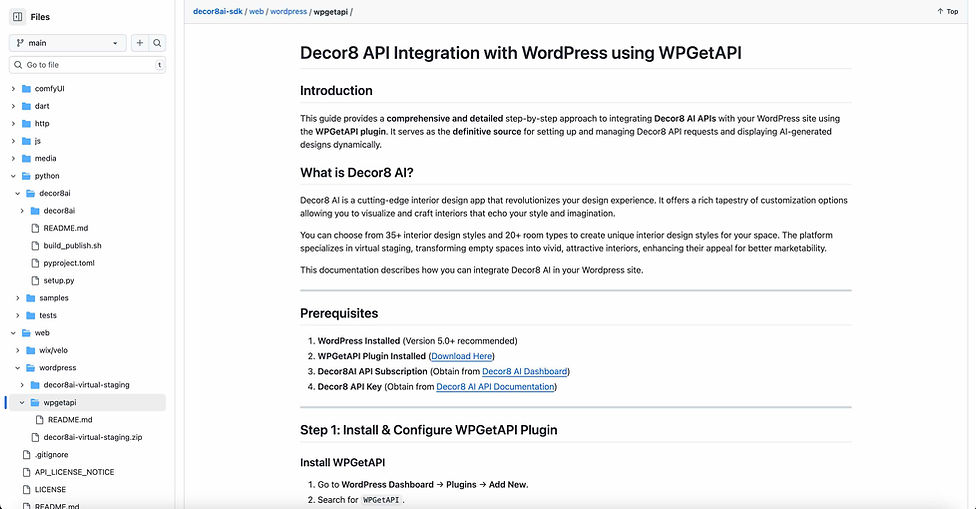
Task: Open the Decor8 AI Dashboard link
Action: point(524,371)
